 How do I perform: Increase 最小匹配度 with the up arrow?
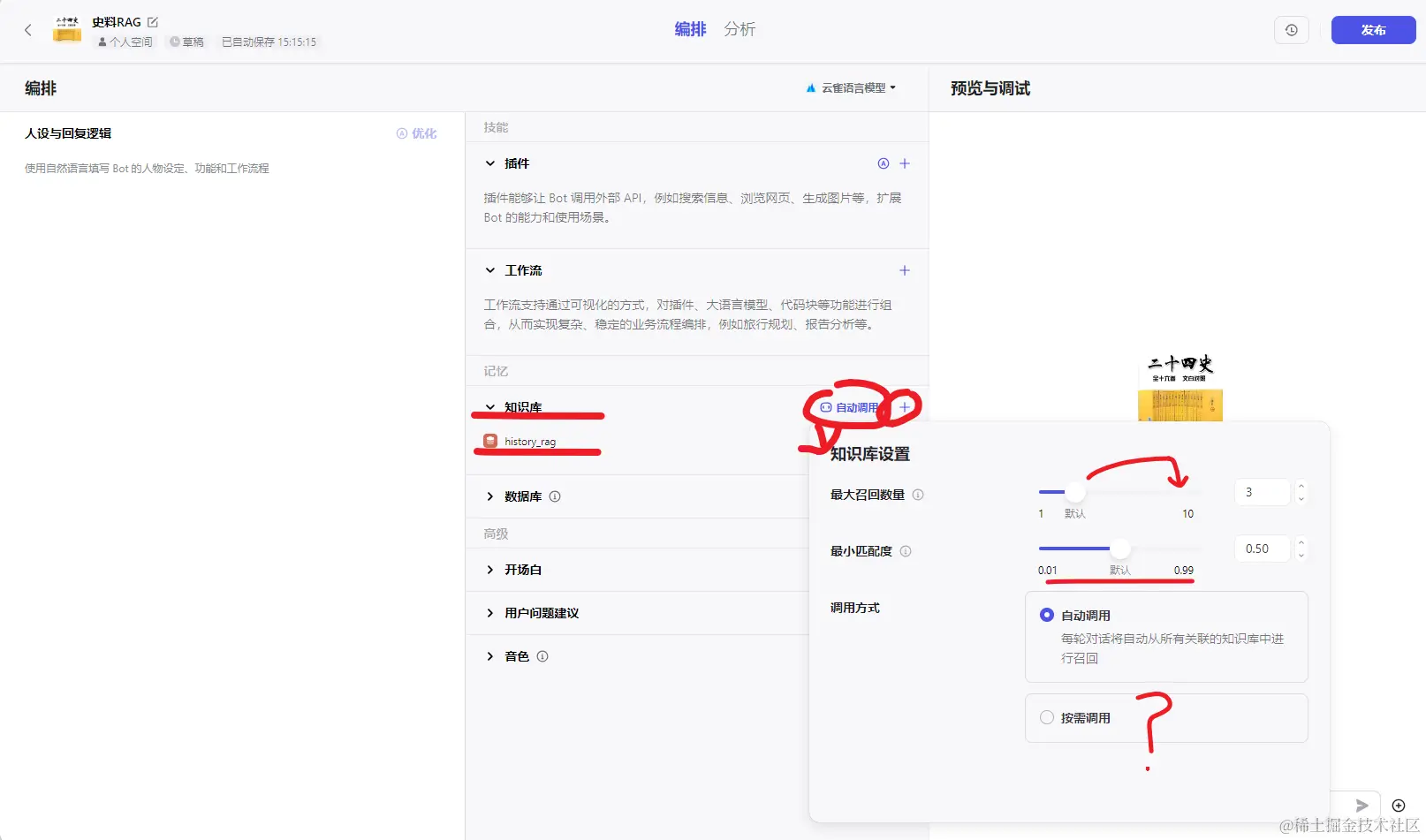tap(1301, 542)
